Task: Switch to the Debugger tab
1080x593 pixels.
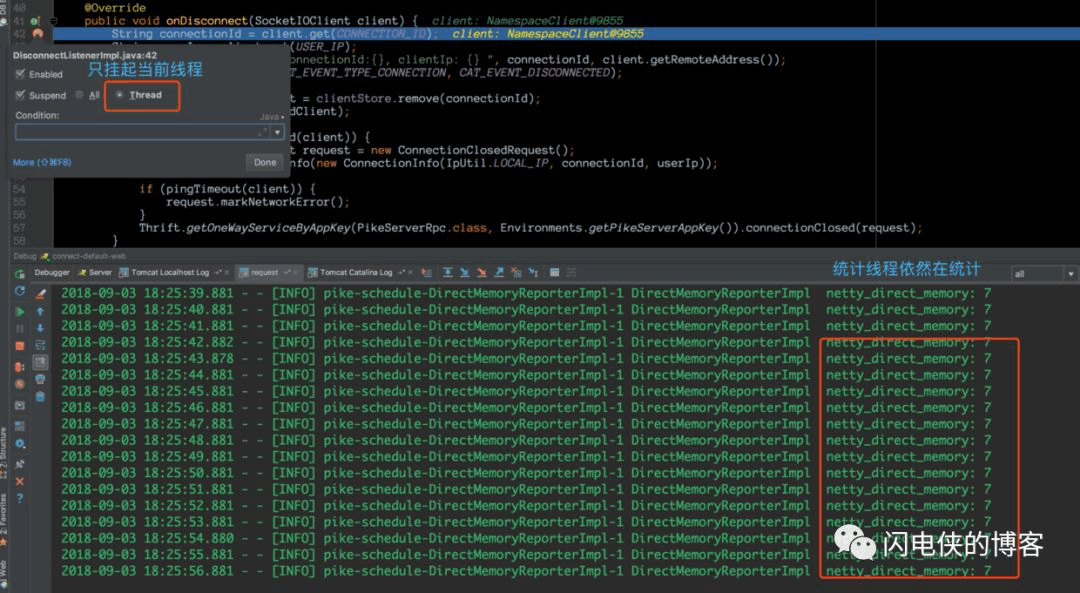Action: tap(52, 273)
